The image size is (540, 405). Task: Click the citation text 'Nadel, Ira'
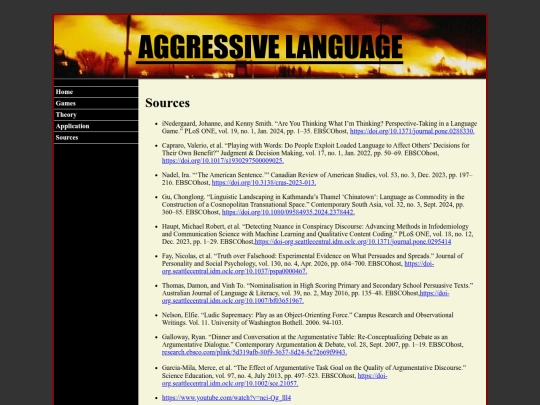pyautogui.click(x=176, y=175)
